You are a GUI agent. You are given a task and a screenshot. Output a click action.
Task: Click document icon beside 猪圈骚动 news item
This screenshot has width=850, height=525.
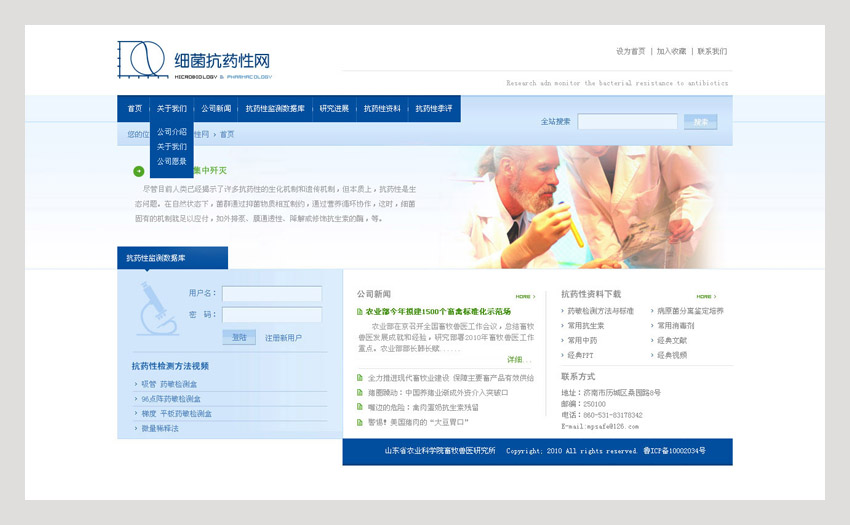point(360,393)
